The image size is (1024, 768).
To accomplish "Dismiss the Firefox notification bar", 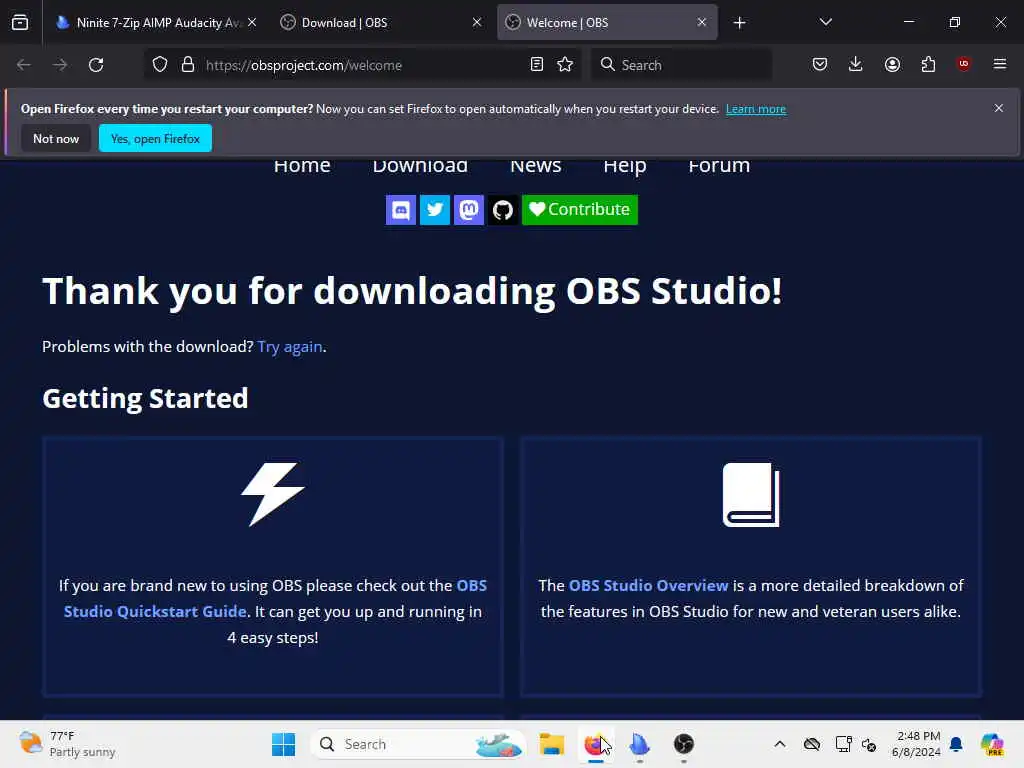I will pyautogui.click(x=999, y=108).
